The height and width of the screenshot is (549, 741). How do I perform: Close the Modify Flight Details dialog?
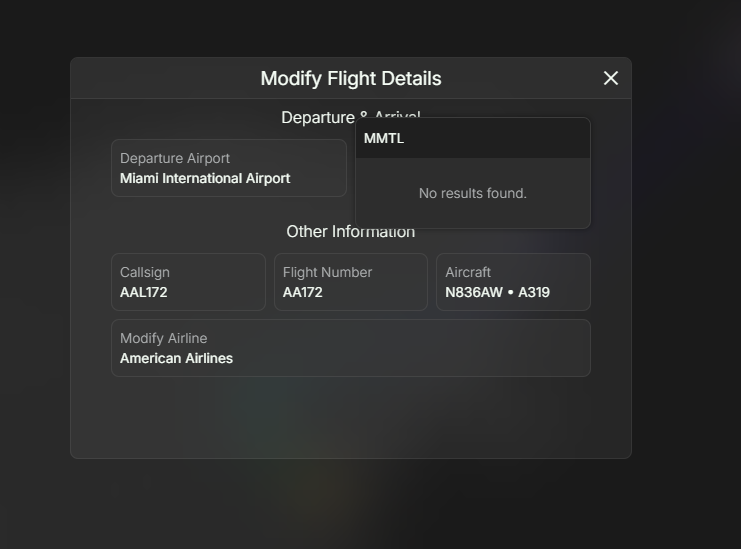tap(611, 78)
